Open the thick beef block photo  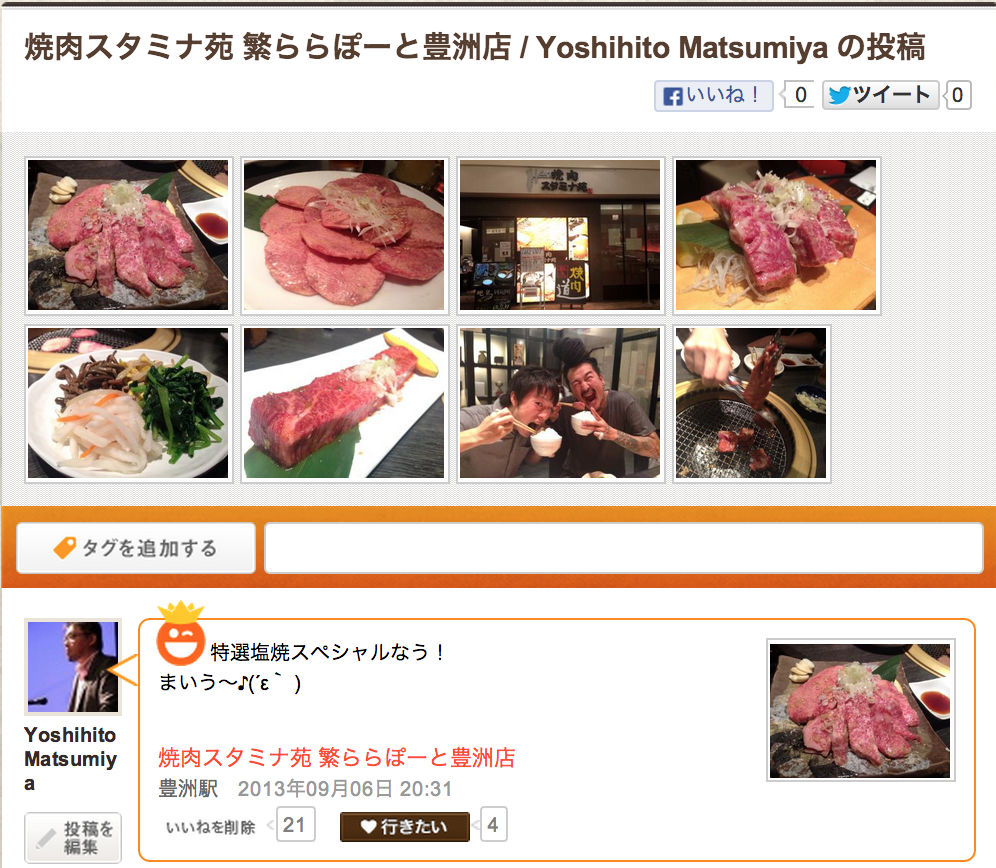point(344,403)
